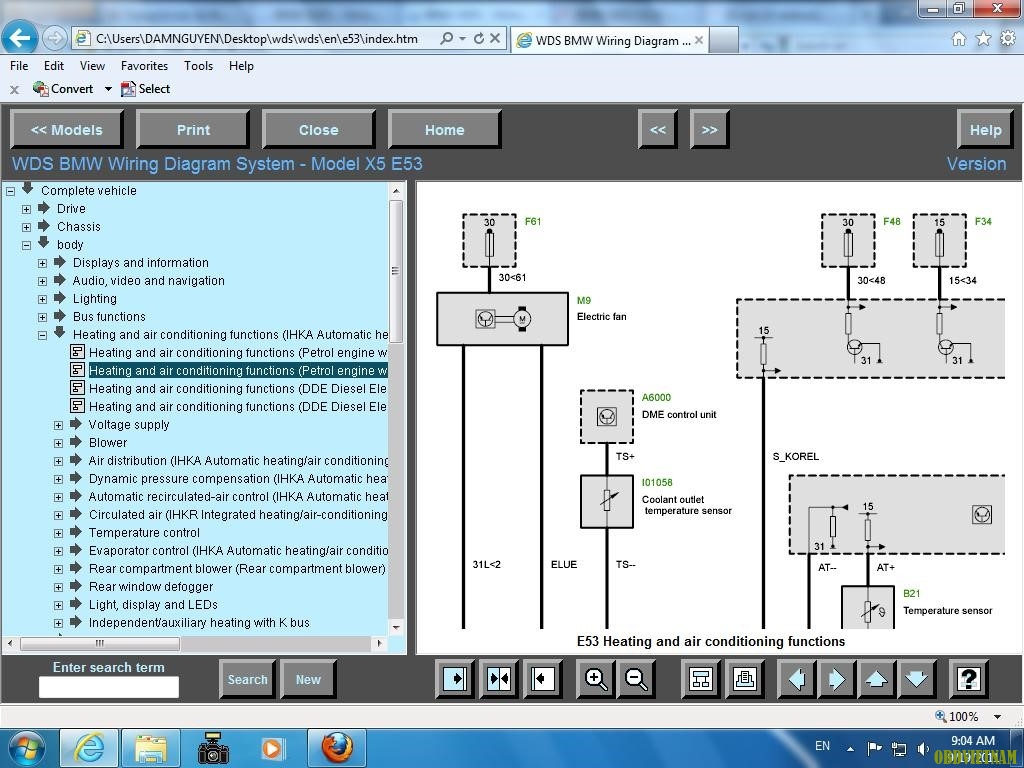Click the WDS Home button
1024x768 pixels.
[445, 129]
